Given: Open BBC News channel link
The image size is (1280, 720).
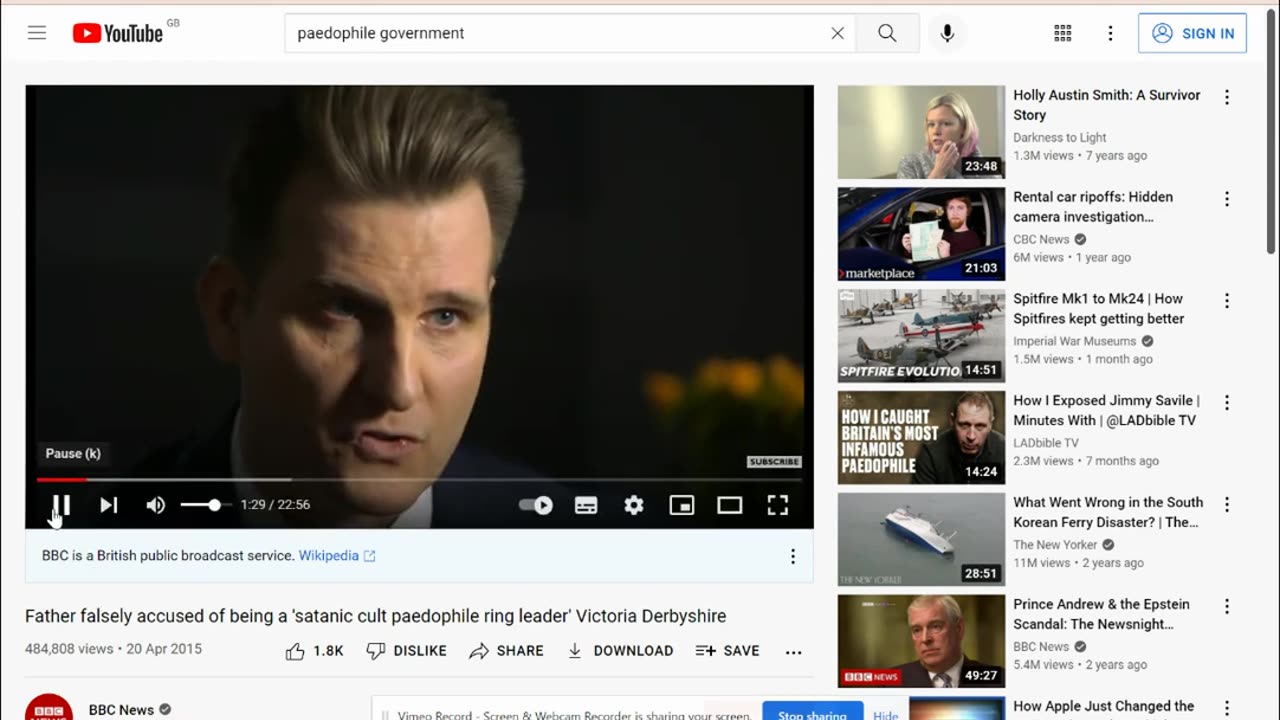Looking at the screenshot, I should coord(121,709).
